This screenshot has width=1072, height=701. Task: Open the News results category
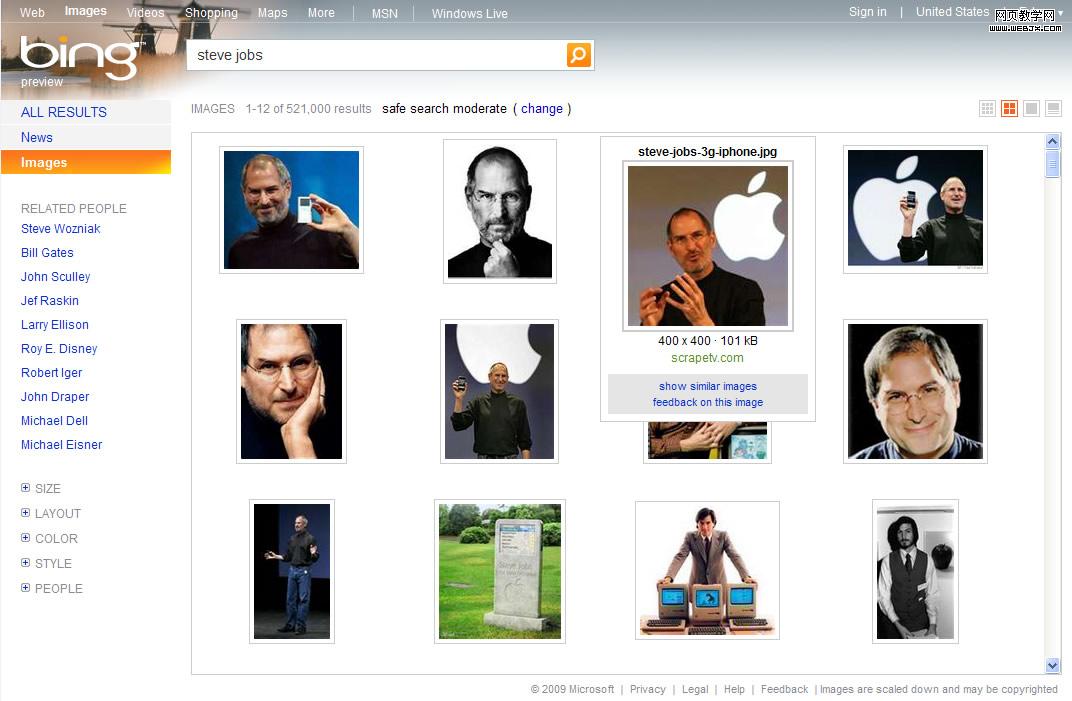coord(37,137)
